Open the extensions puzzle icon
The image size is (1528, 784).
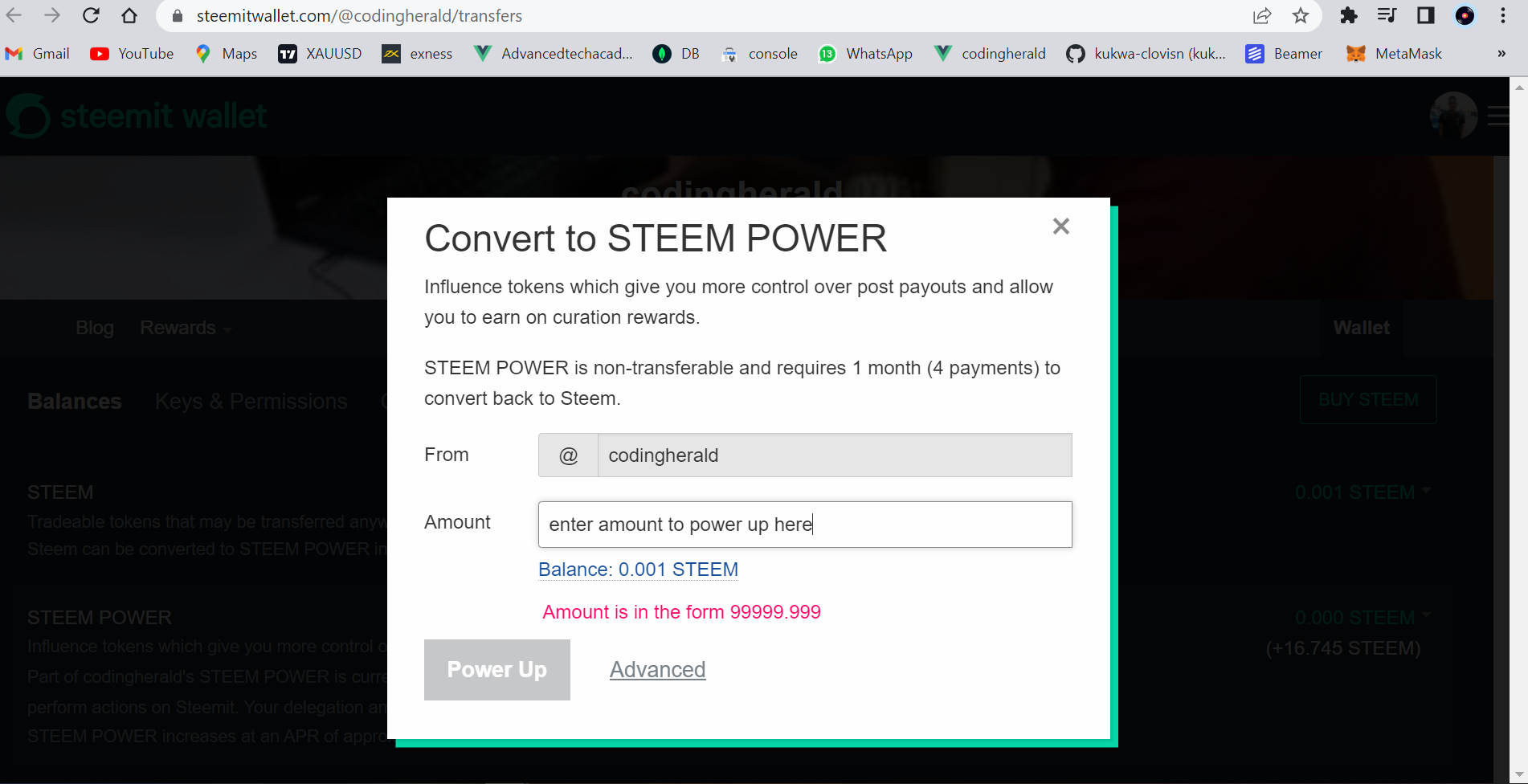click(x=1349, y=15)
